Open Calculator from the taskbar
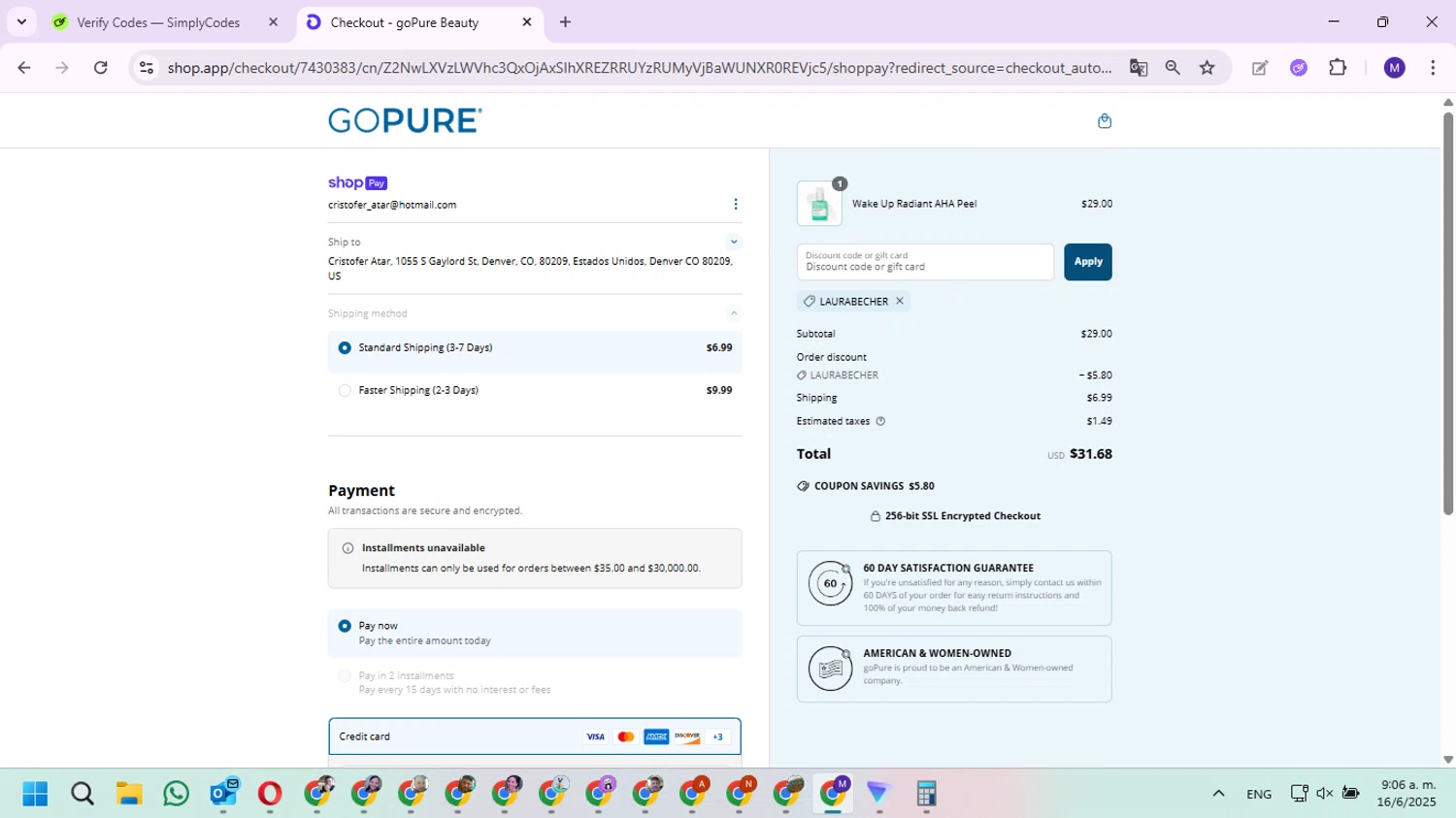Screen dimensions: 1456x818 coord(926,794)
